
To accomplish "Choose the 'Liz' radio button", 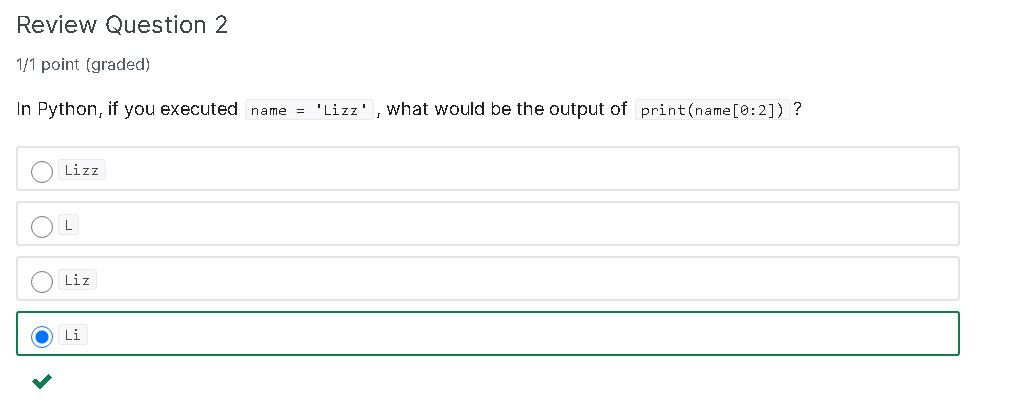I will click(x=42, y=281).
